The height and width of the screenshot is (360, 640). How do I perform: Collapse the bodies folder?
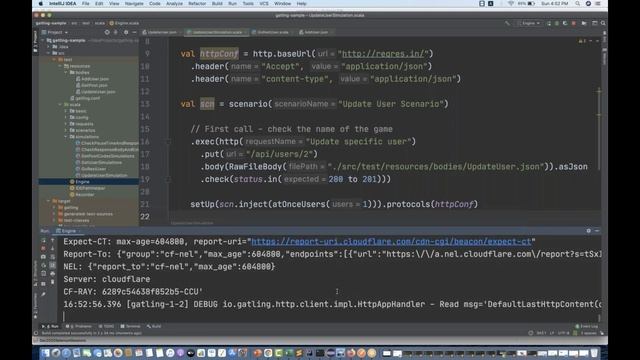point(66,72)
